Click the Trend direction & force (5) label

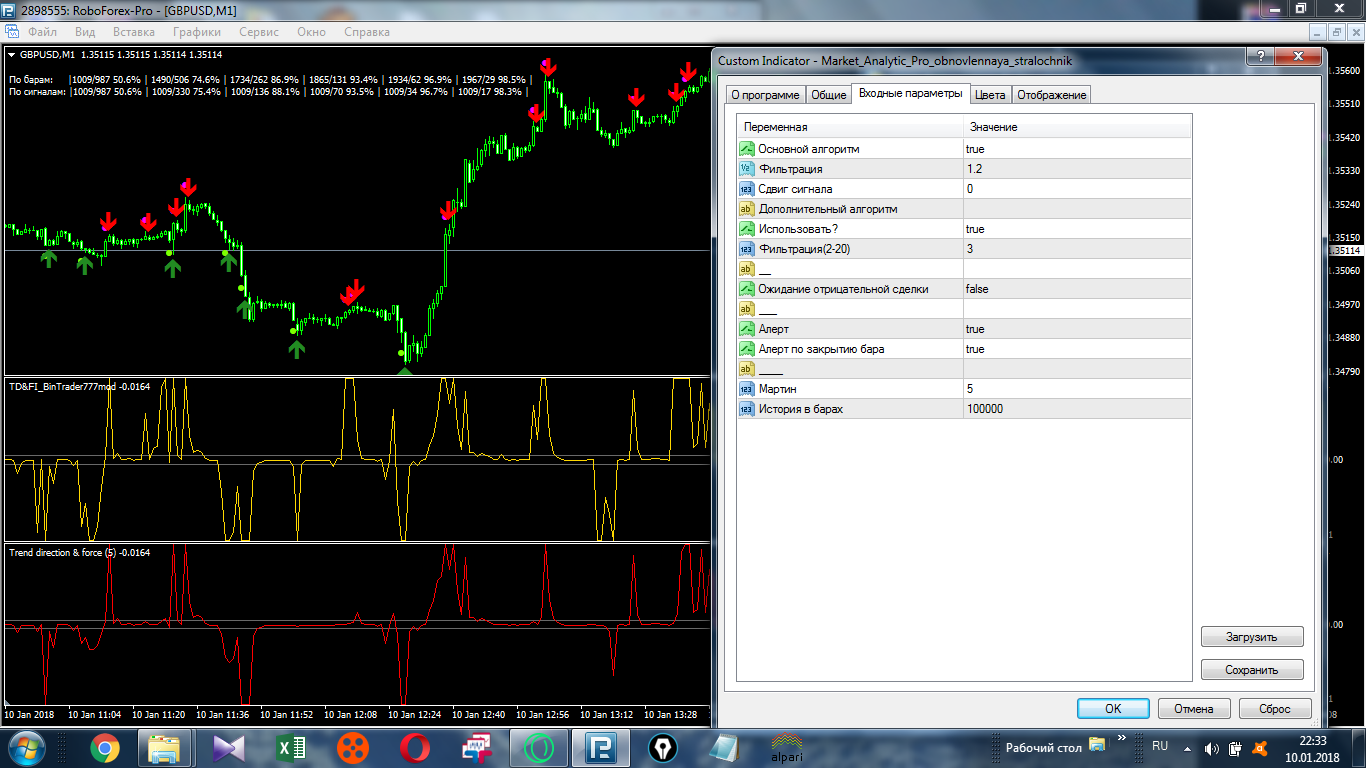[x=79, y=552]
